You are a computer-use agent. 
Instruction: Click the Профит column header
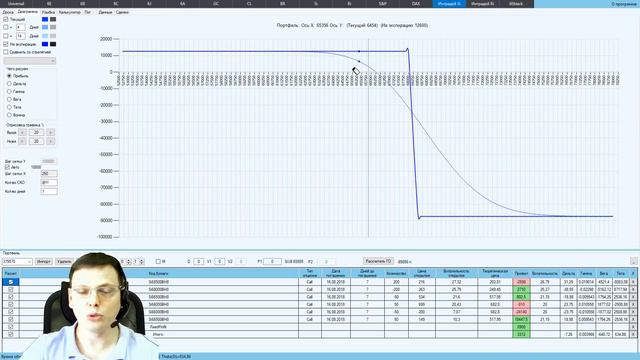pos(521,273)
